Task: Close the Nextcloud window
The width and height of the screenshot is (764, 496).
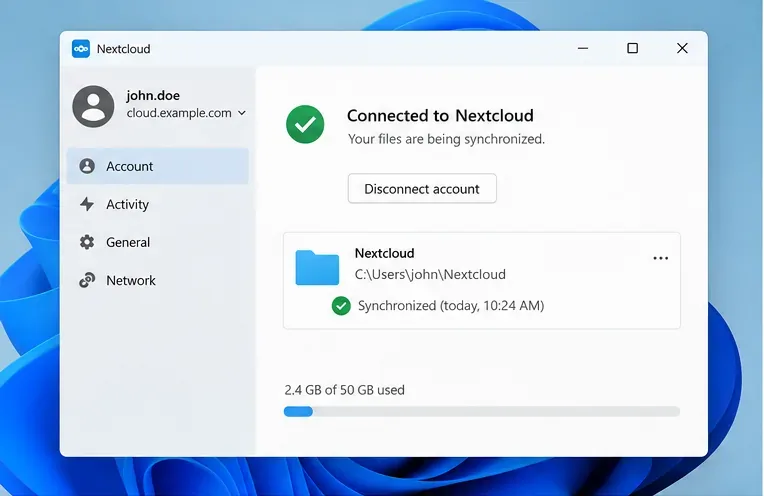Action: (x=682, y=48)
